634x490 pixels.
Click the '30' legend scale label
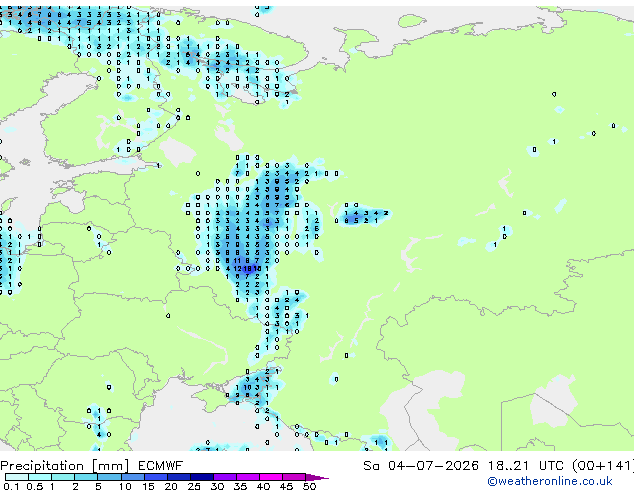[x=217, y=486]
